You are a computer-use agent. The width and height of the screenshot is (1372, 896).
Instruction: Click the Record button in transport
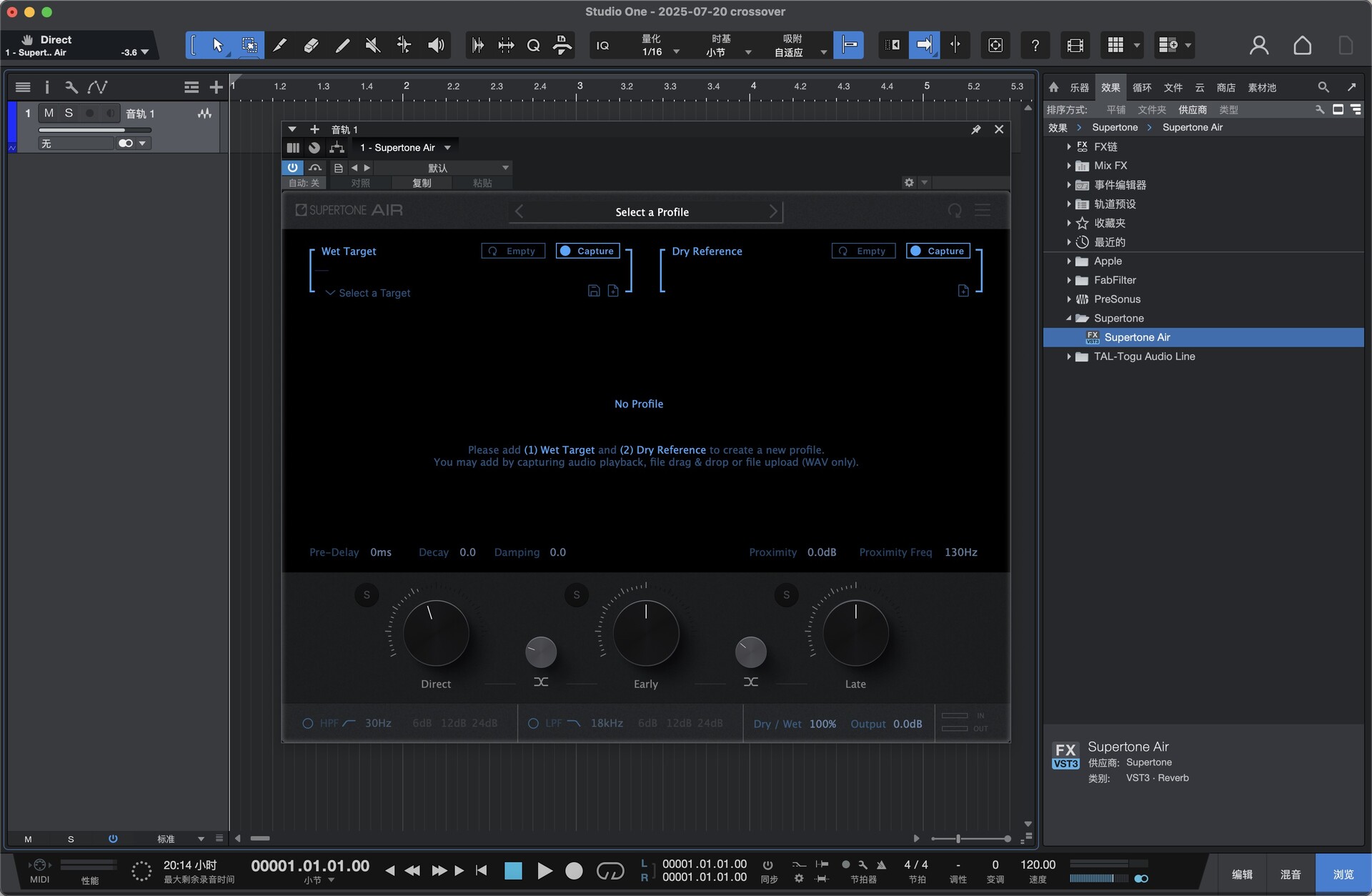574,870
